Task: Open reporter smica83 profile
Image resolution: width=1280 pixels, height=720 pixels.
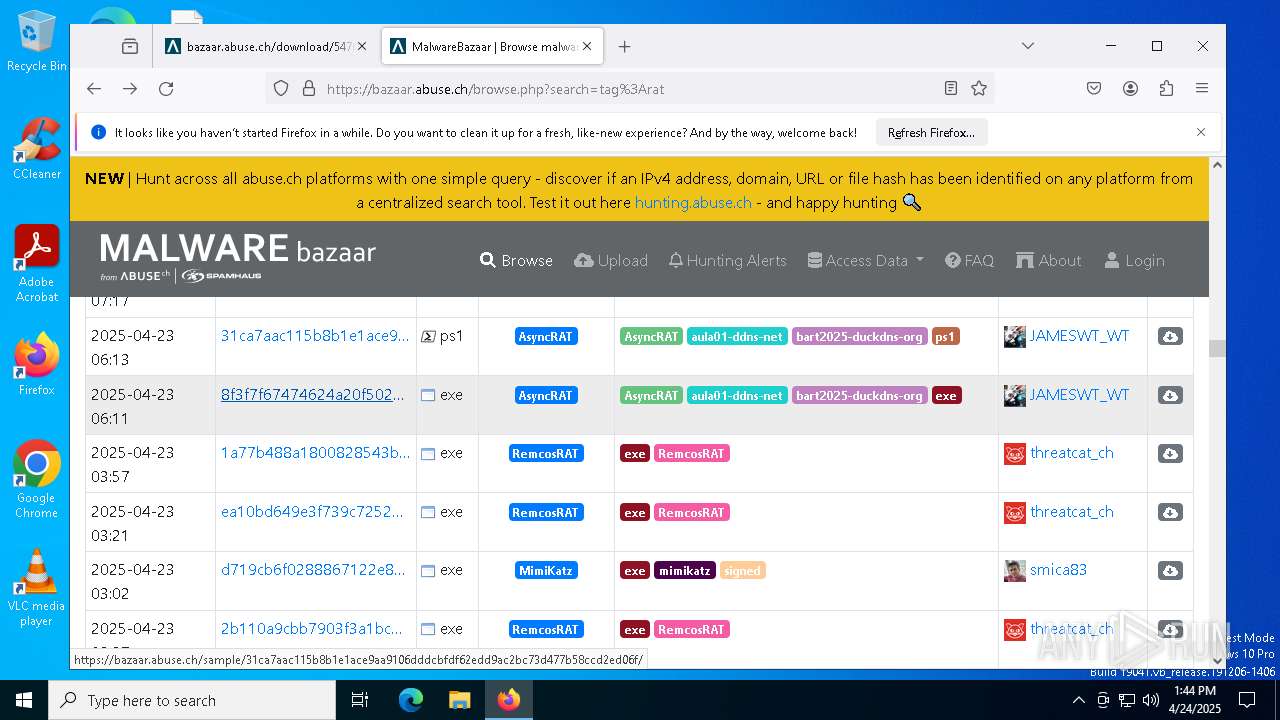Action: [1058, 570]
